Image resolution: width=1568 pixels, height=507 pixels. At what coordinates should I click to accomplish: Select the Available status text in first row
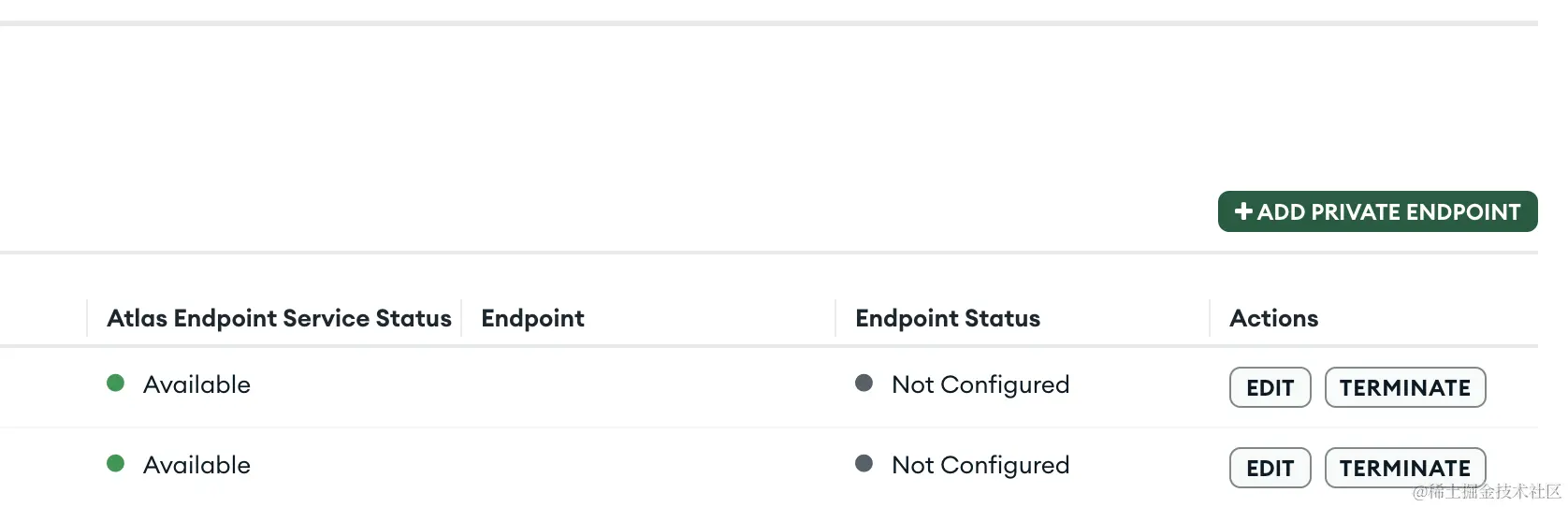click(196, 384)
